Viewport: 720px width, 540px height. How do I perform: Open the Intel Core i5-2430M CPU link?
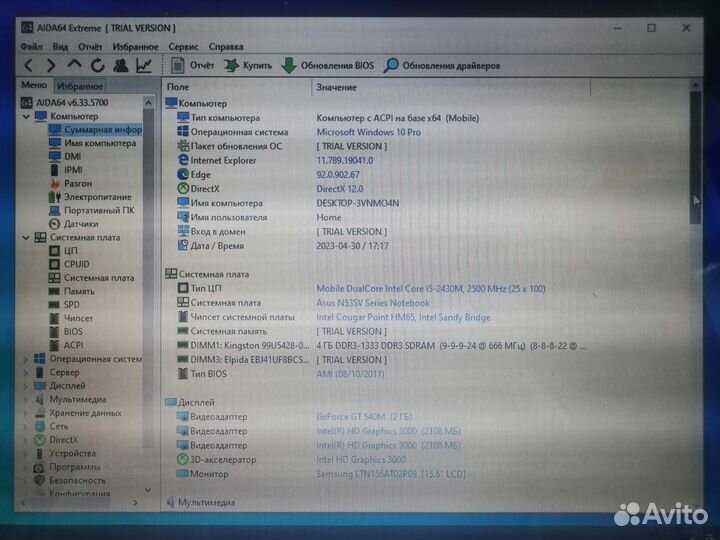click(431, 289)
